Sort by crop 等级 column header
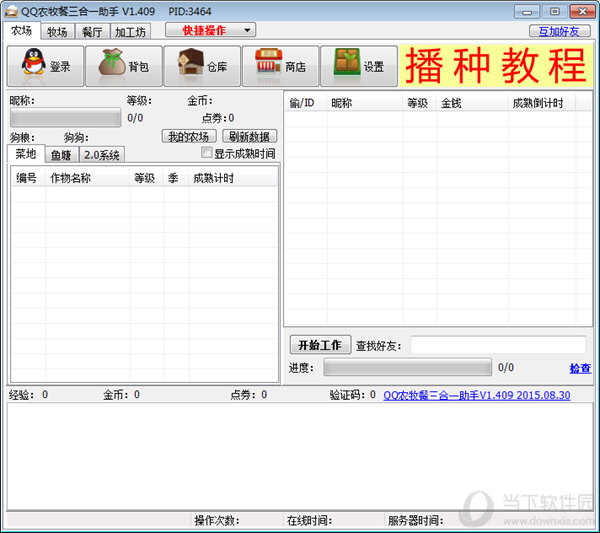The height and width of the screenshot is (533, 600). 147,178
